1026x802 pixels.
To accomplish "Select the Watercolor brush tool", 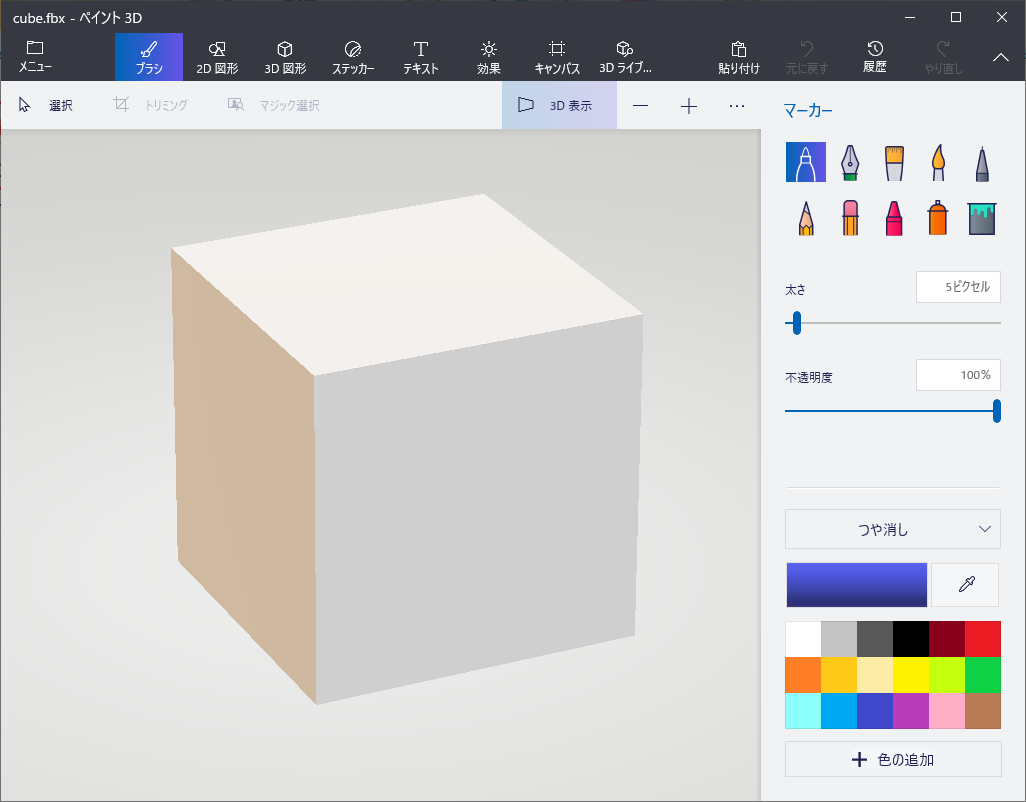I will (x=938, y=162).
